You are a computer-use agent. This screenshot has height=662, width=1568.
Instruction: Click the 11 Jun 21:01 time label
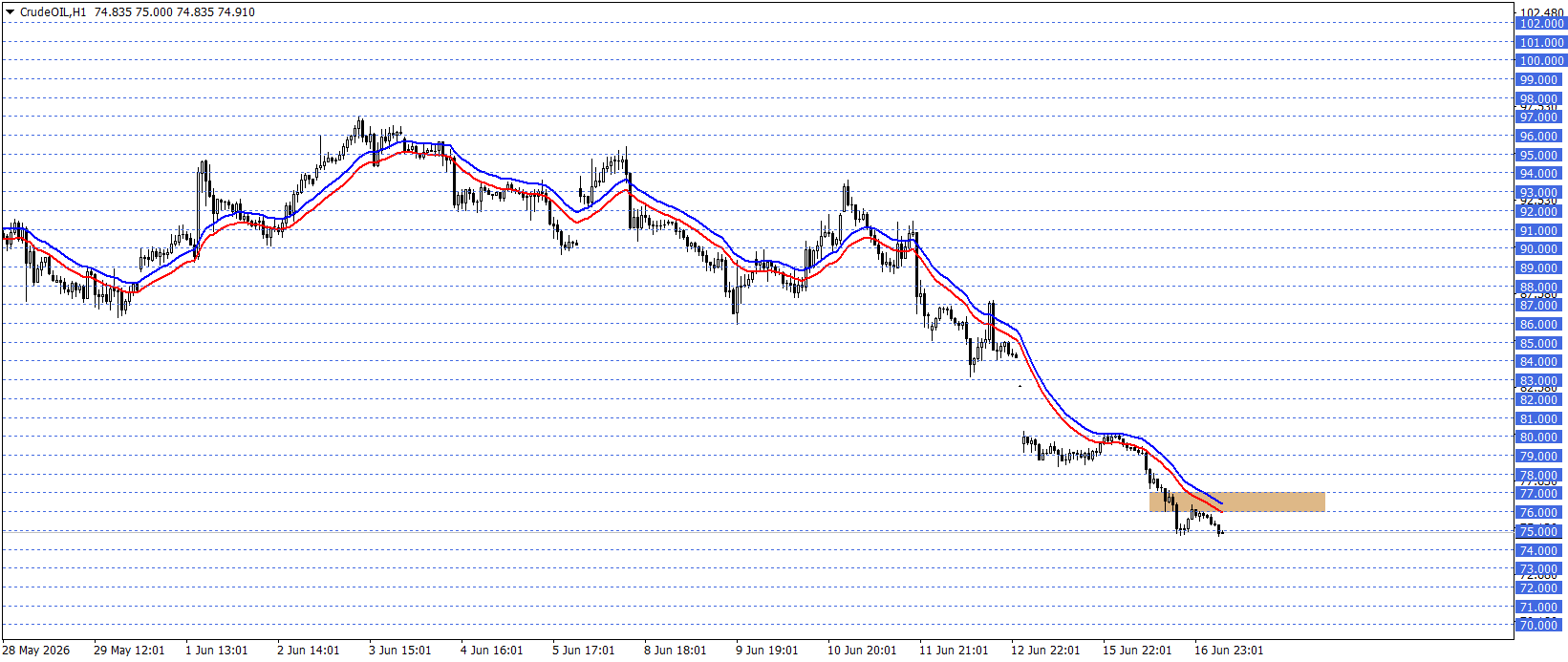[x=954, y=651]
